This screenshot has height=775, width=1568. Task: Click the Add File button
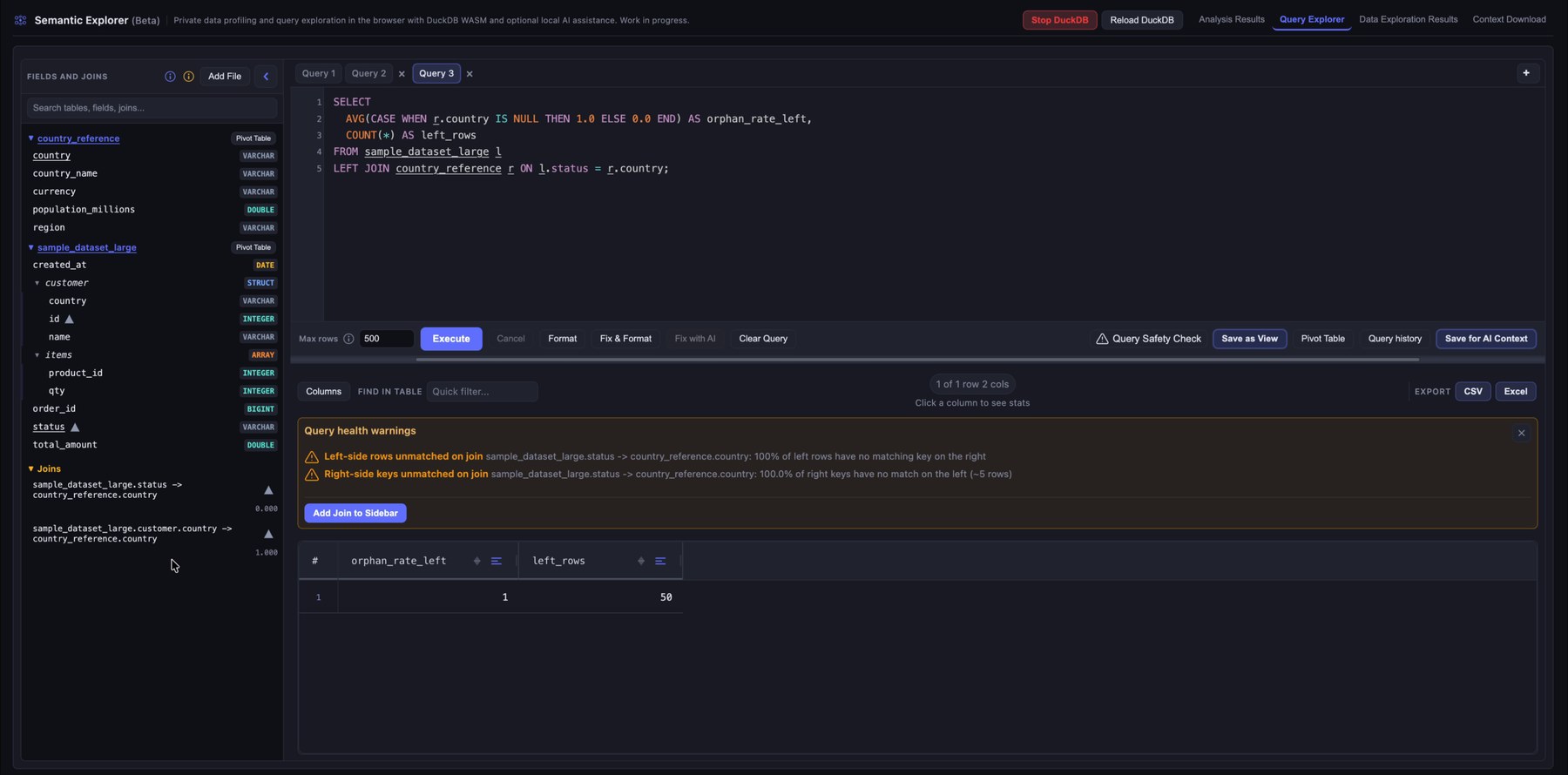click(225, 77)
